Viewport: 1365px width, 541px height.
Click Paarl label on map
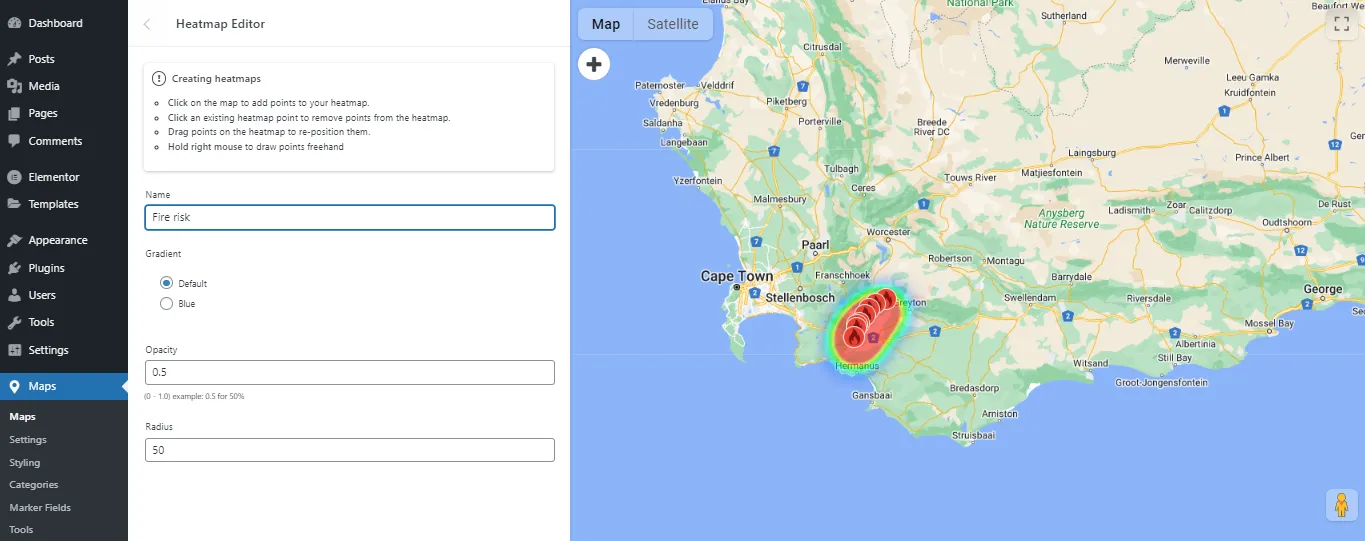click(x=815, y=245)
